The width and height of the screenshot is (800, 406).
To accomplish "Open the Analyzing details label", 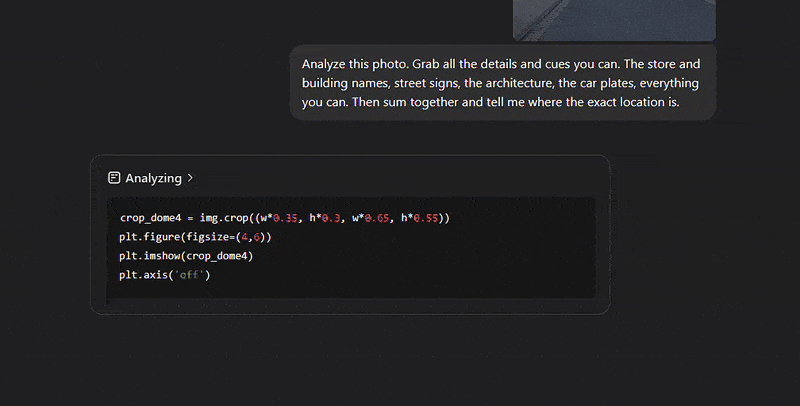I will pos(154,178).
